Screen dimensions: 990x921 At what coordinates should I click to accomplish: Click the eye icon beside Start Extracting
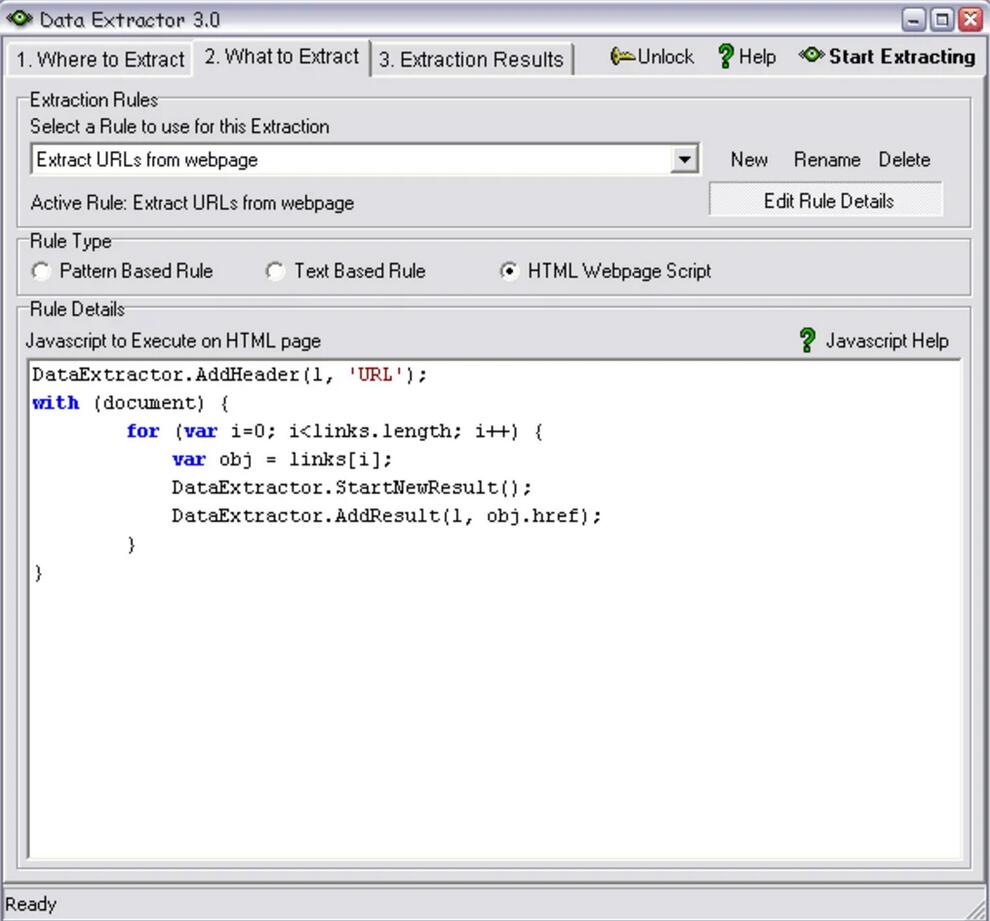pos(811,56)
